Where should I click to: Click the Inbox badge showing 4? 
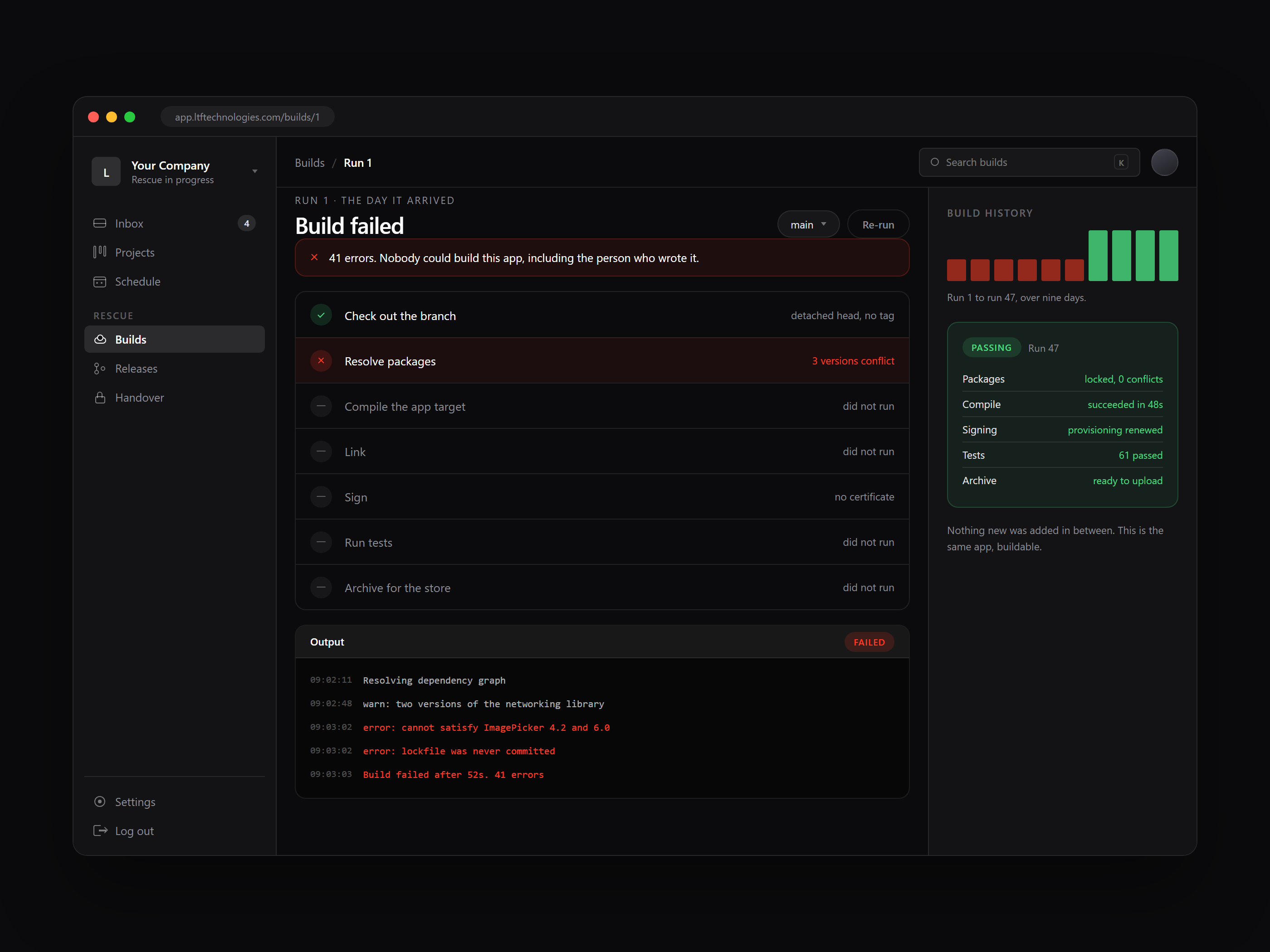(247, 223)
